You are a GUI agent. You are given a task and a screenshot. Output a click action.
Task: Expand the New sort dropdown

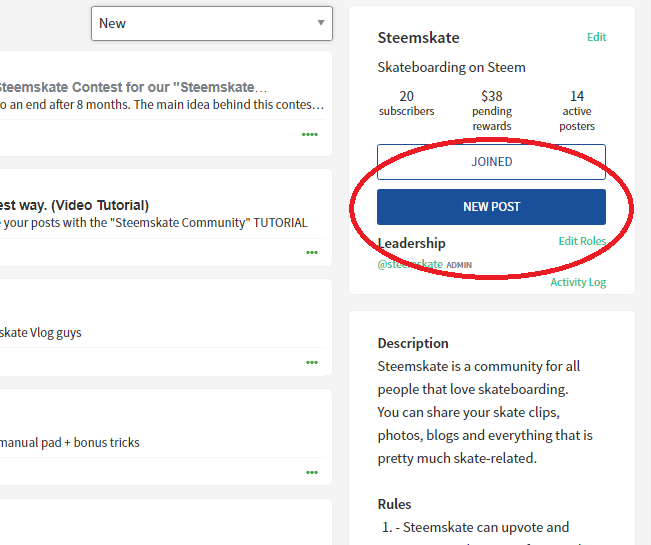[211, 23]
